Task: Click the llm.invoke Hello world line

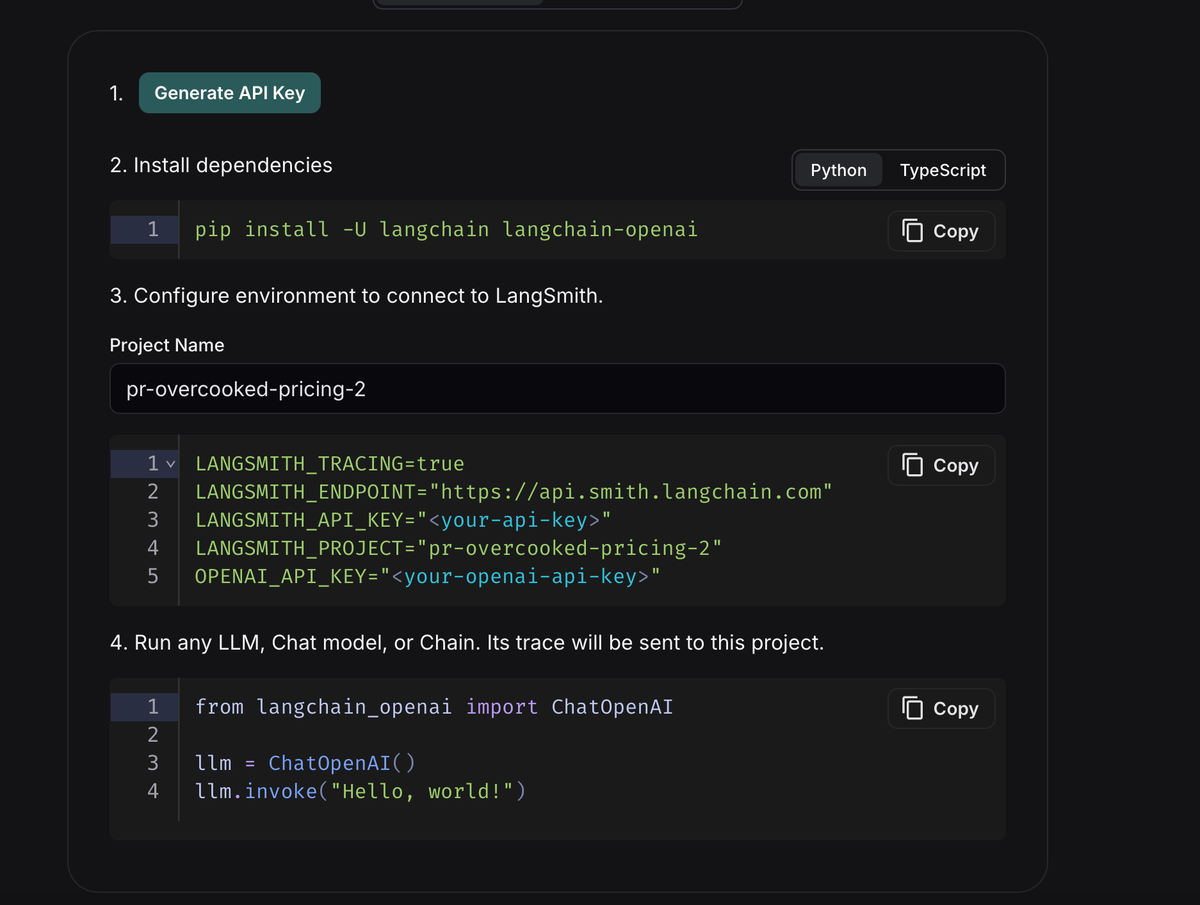Action: point(360,791)
